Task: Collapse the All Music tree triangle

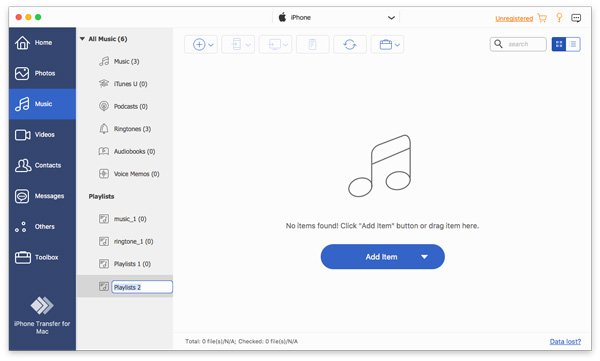Action: 82,39
